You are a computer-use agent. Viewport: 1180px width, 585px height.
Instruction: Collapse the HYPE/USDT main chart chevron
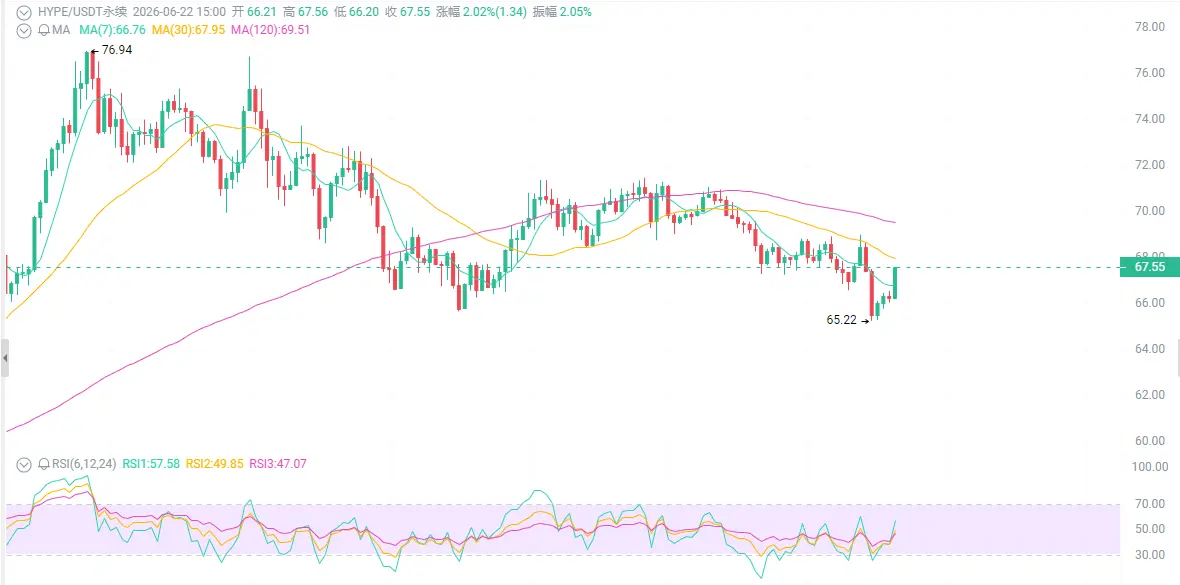tap(25, 12)
